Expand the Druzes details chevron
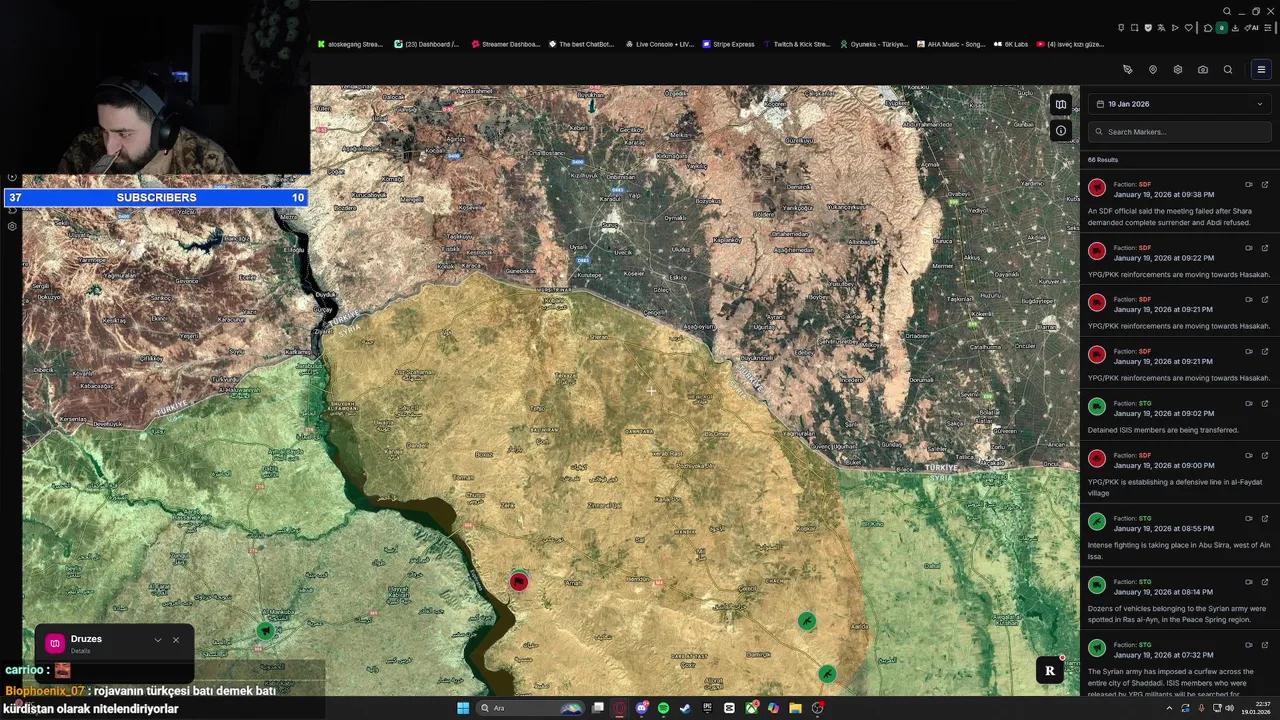Image resolution: width=1280 pixels, height=720 pixels. (x=157, y=640)
